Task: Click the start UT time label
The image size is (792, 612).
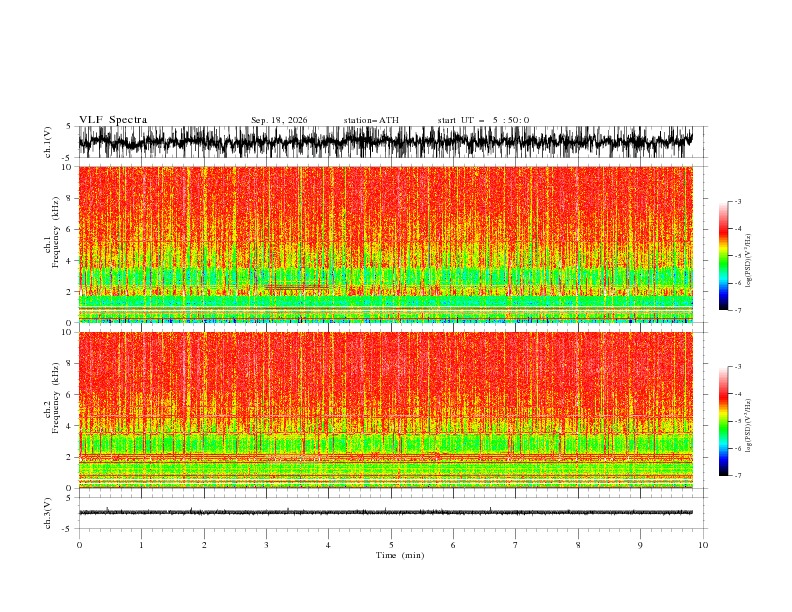Action: pos(483,120)
